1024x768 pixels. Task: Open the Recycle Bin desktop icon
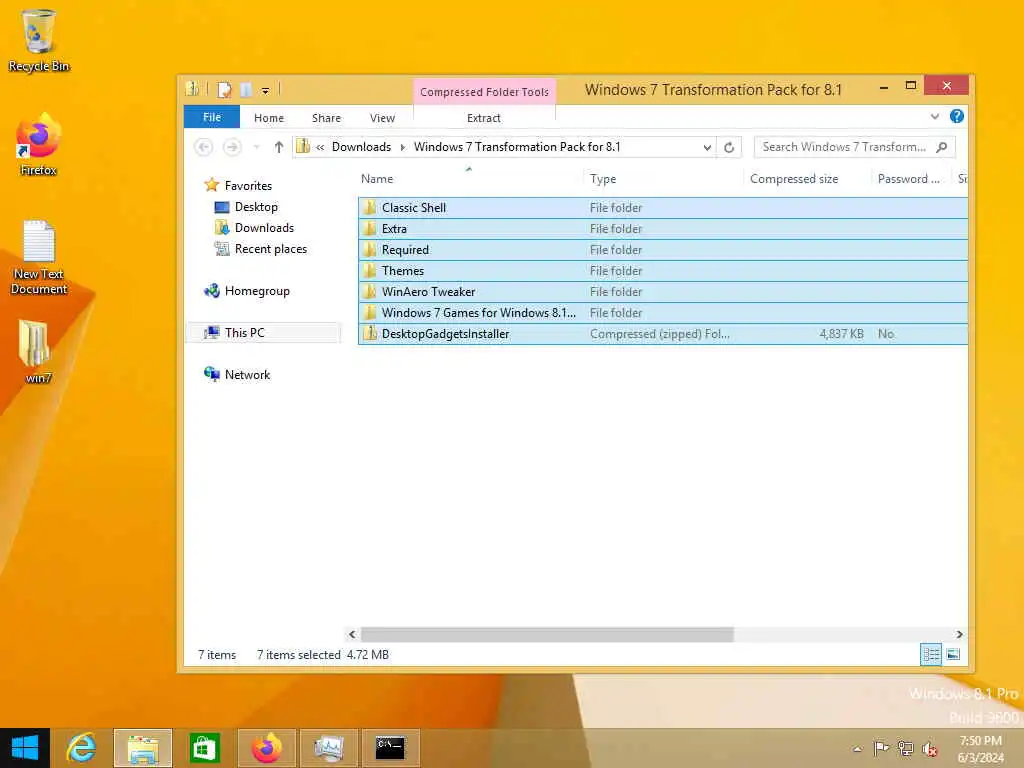click(38, 40)
